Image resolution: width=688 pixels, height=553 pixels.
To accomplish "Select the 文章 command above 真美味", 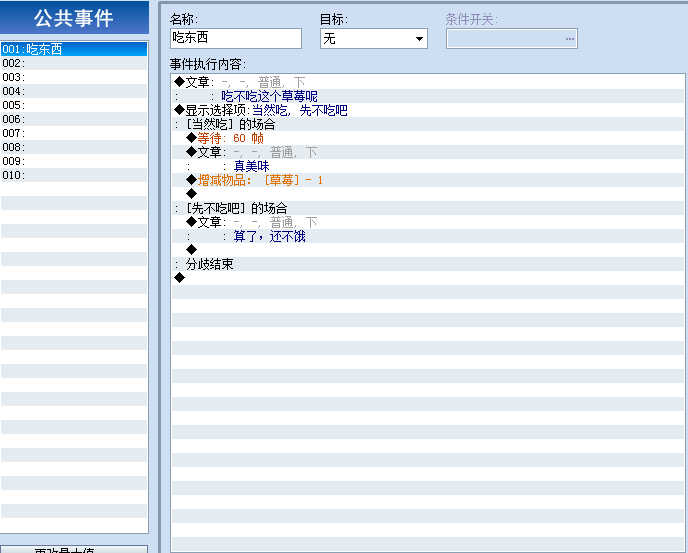I will coord(428,152).
